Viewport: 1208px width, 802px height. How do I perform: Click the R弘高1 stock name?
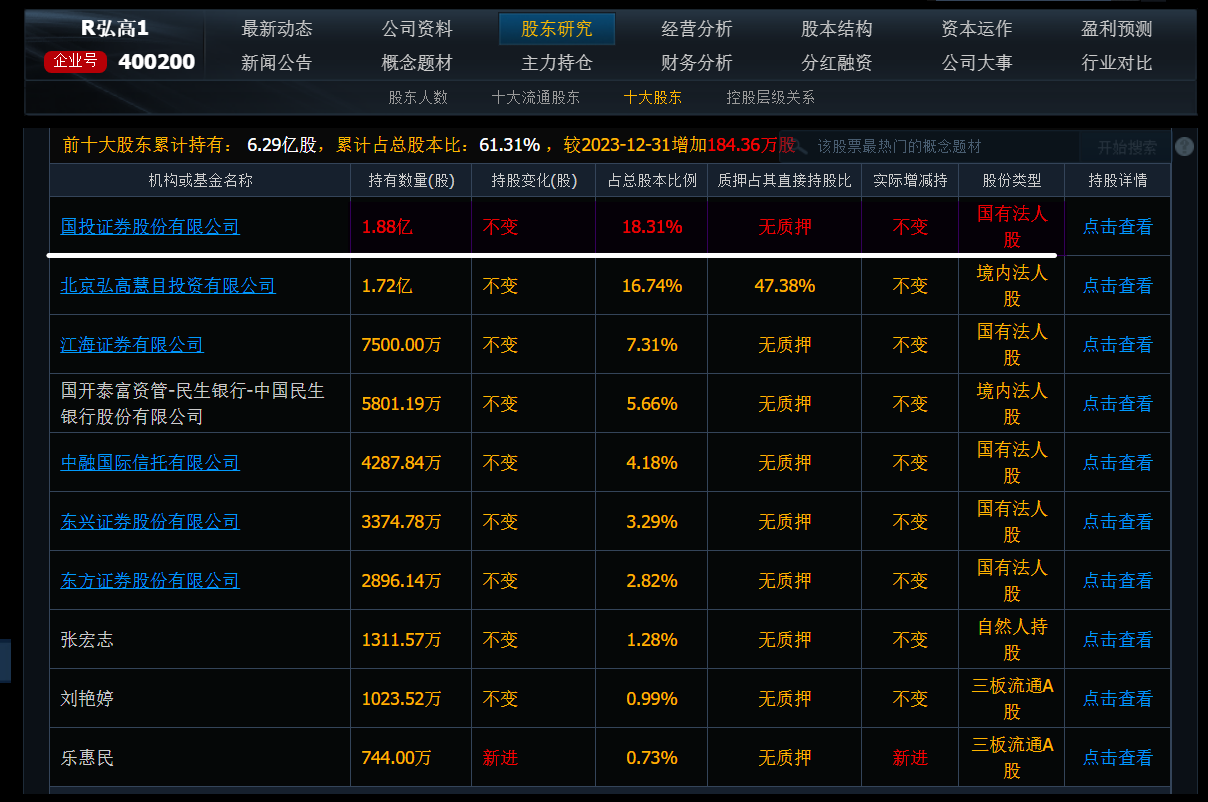click(115, 28)
